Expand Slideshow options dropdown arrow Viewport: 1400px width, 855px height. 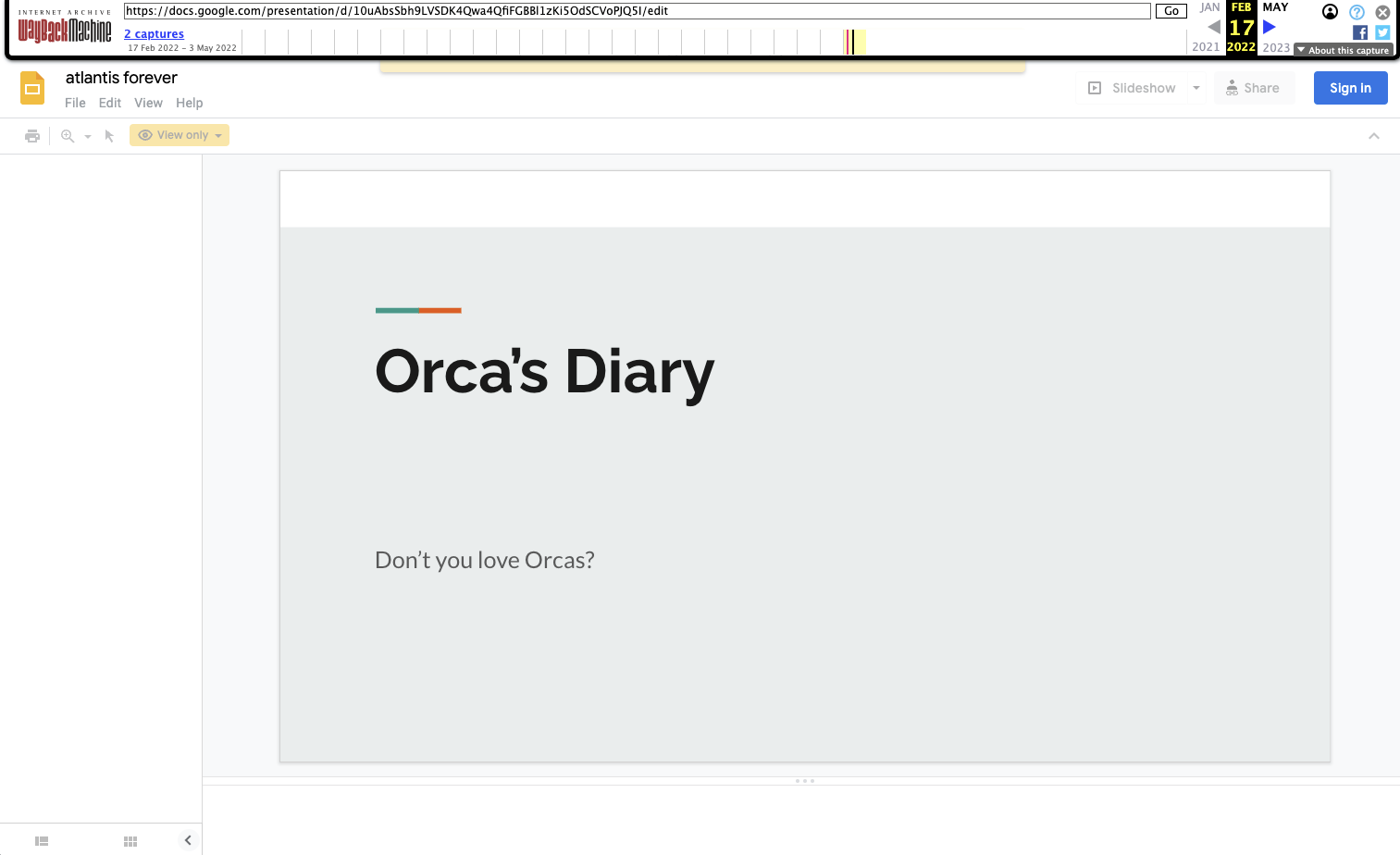pos(1196,88)
